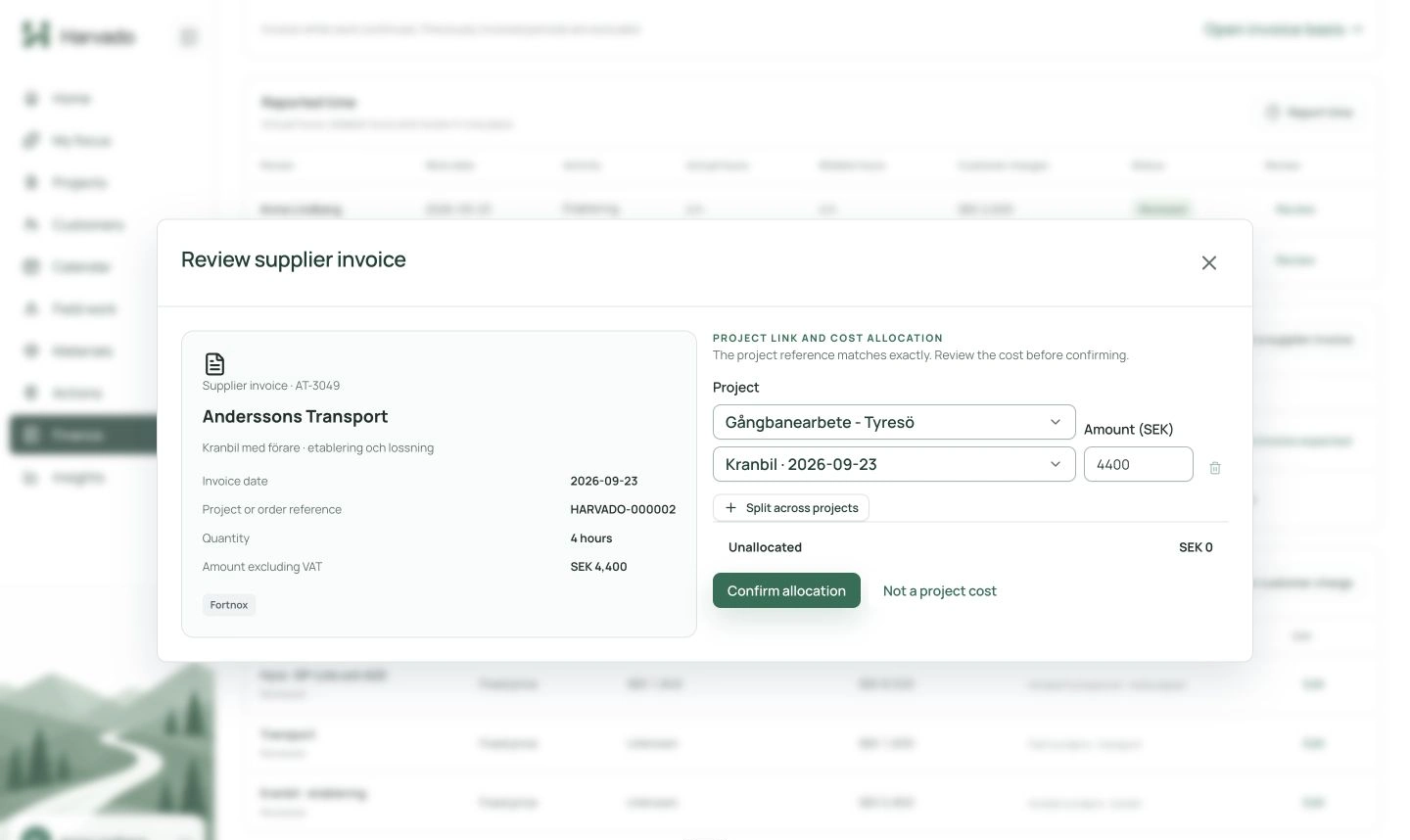Click the Harvado logo in the sidebar
This screenshot has height=840, width=1410.
[36, 35]
